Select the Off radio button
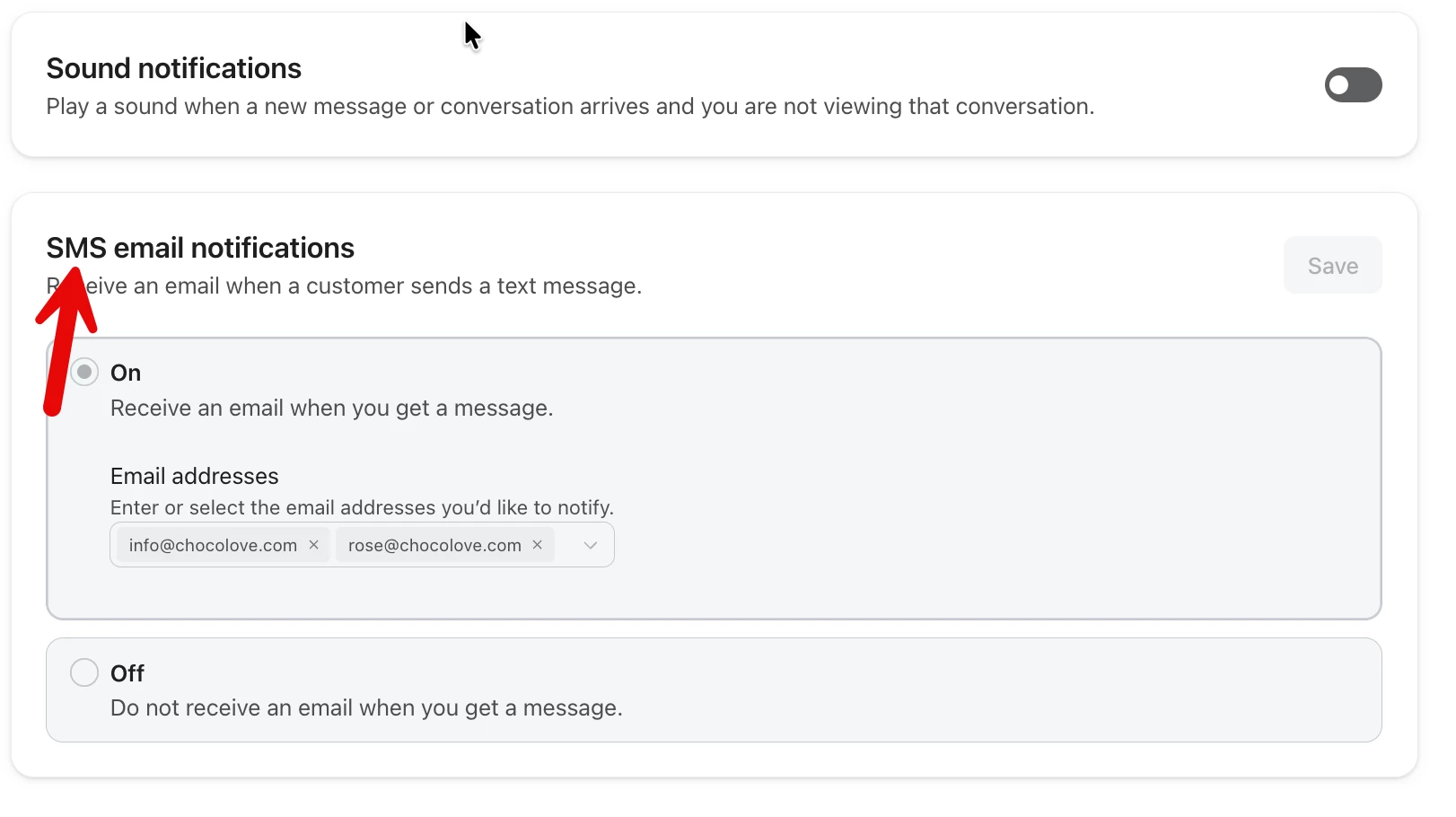 pos(84,672)
